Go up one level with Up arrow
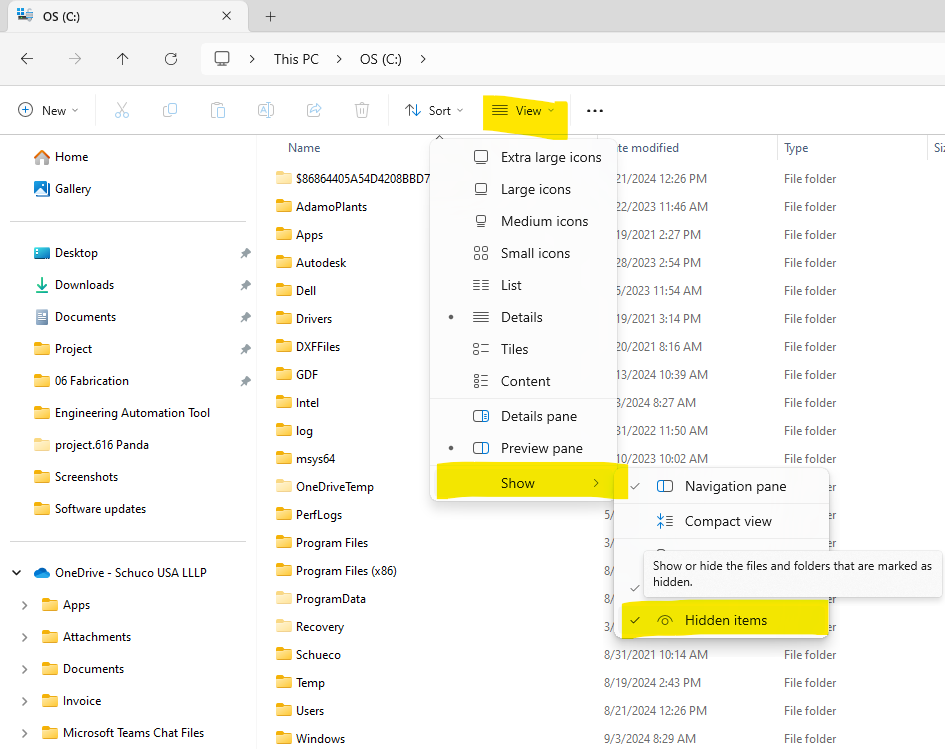Screen dimensions: 945x749 (122, 59)
